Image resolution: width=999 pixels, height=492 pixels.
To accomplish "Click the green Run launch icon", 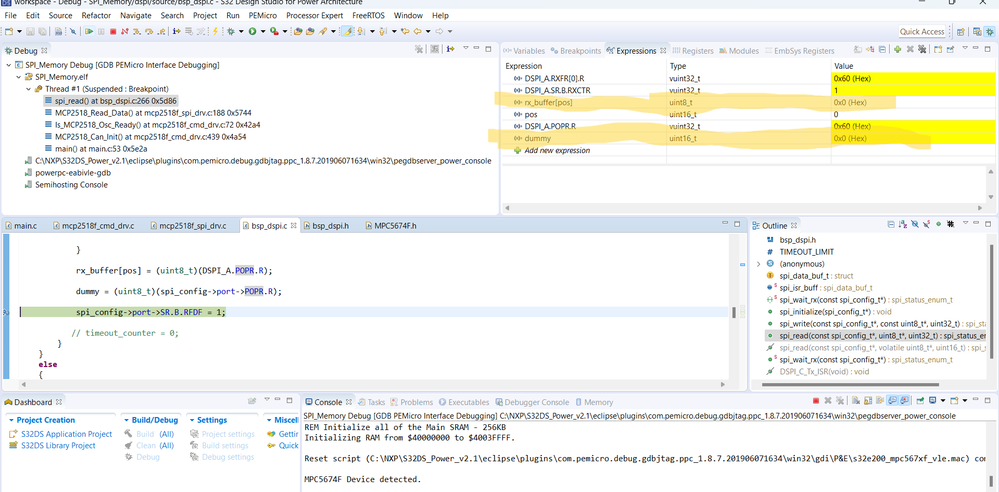I will click(252, 31).
